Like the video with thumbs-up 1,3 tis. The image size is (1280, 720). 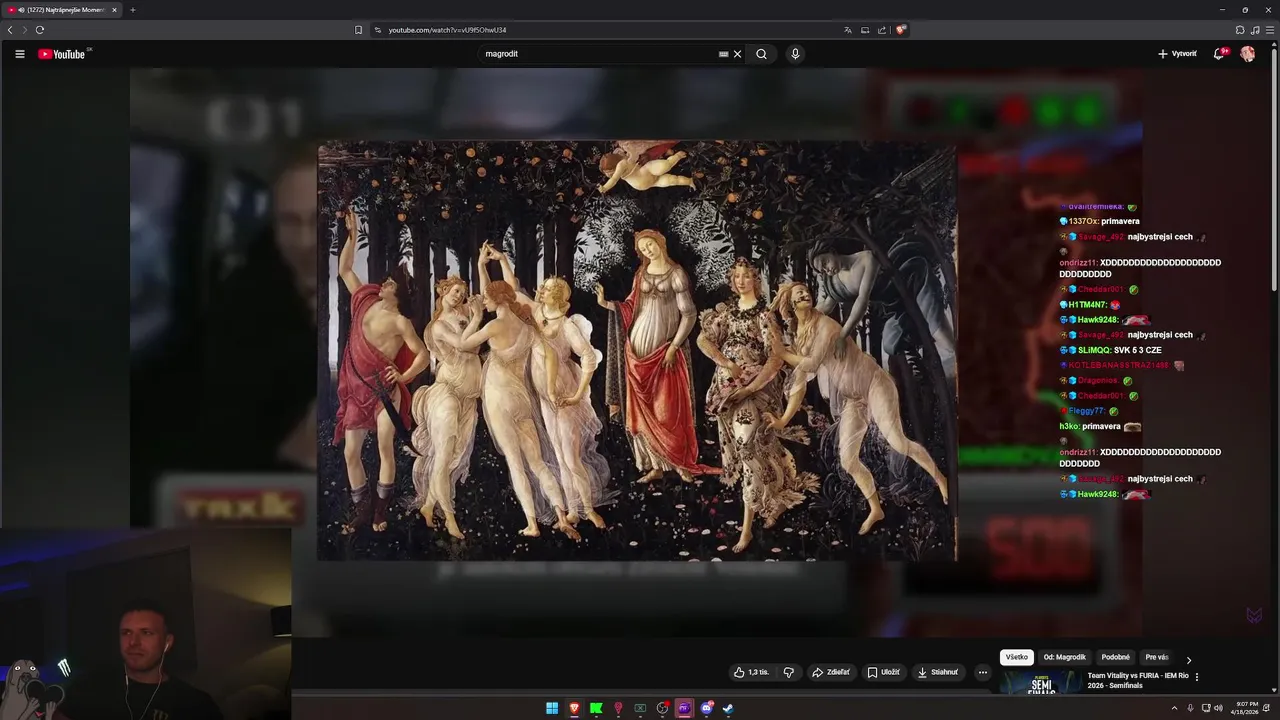(751, 672)
